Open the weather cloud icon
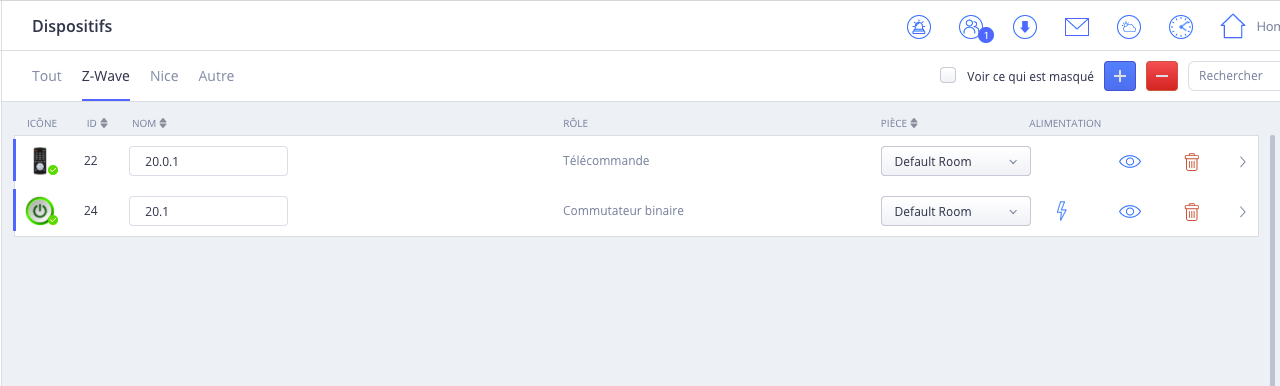The height and width of the screenshot is (386, 1280). (x=1129, y=27)
